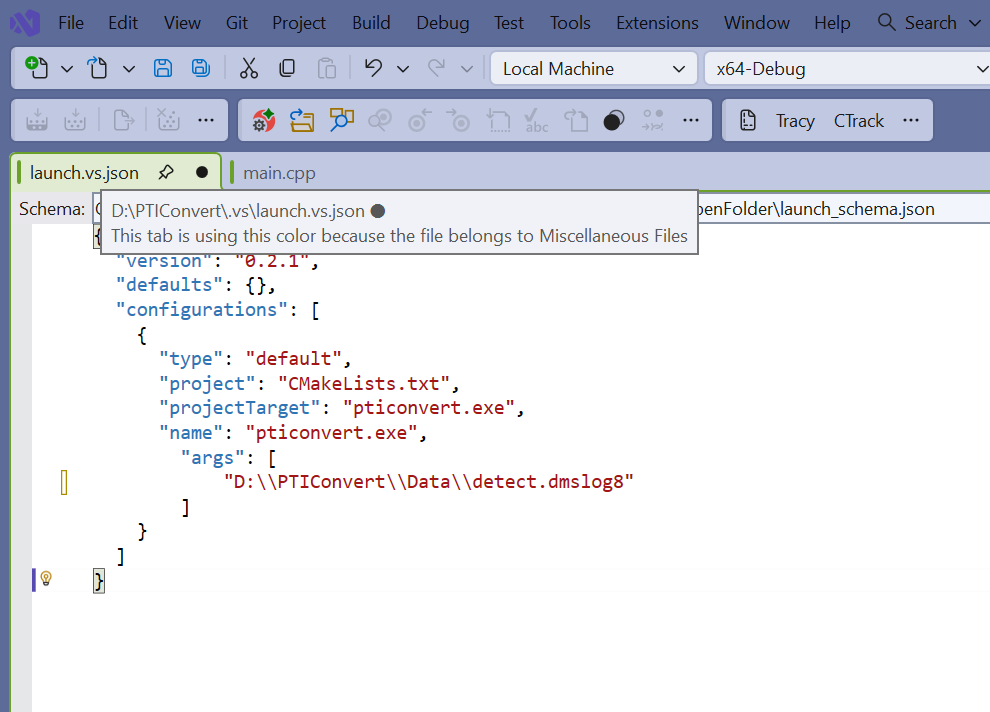Click the Save icon in the toolbar
Image resolution: width=990 pixels, height=712 pixels.
(x=162, y=68)
